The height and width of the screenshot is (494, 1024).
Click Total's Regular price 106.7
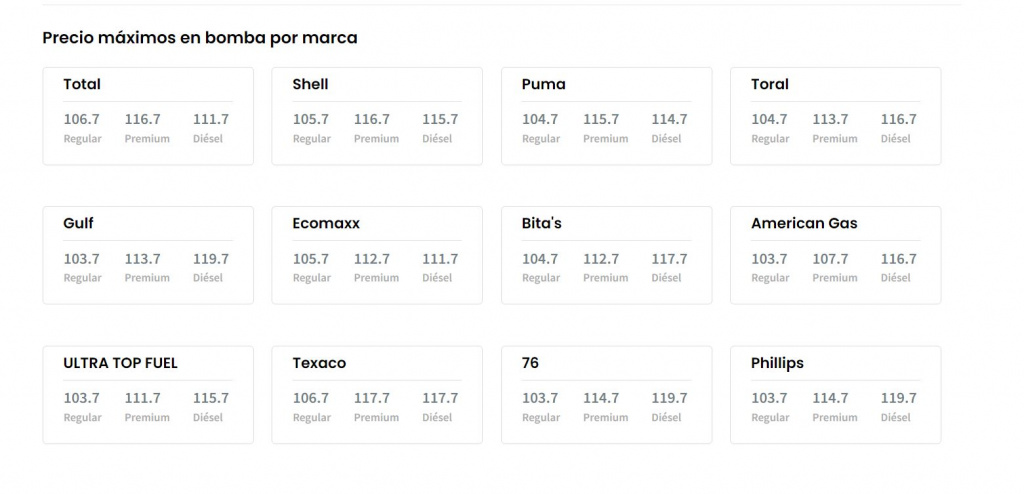pos(82,119)
